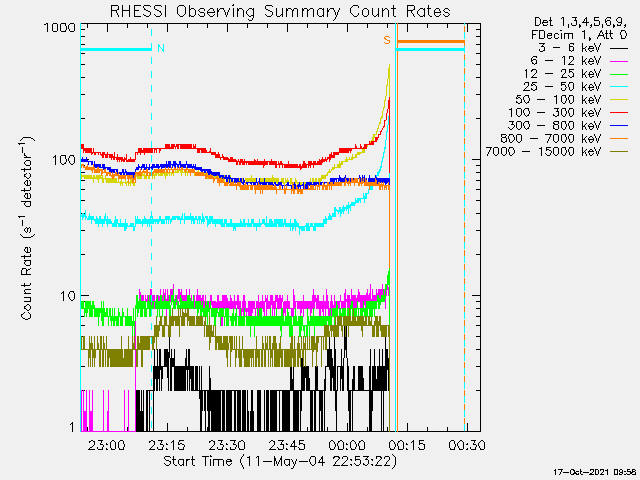640x480 pixels.
Task: Click the 'FDecim 1, Att 0' label
Action: [579, 35]
